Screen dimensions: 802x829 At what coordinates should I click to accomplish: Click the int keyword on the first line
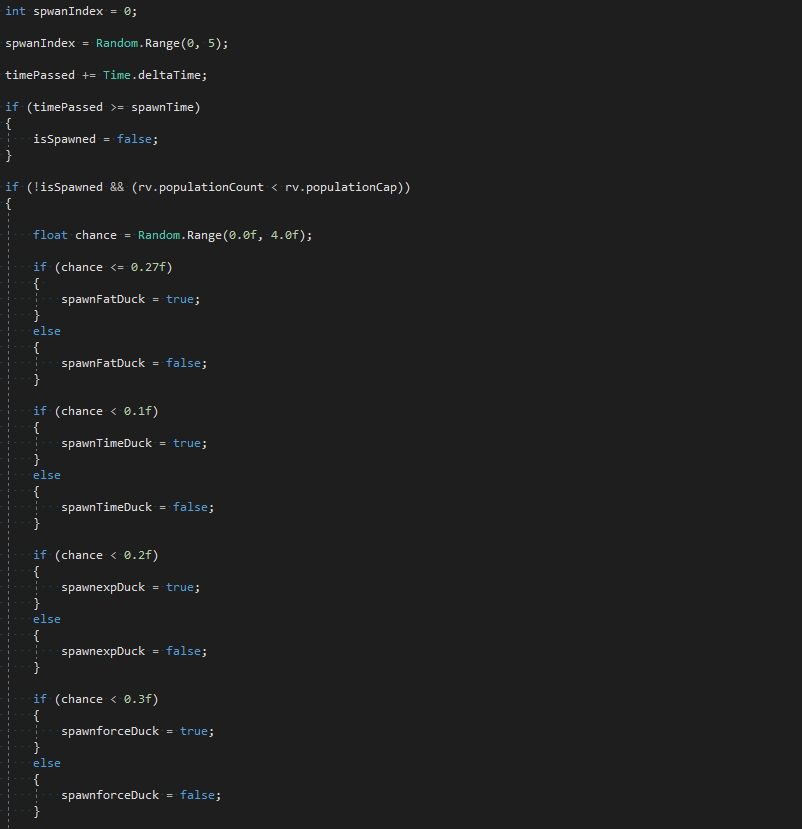pos(15,11)
